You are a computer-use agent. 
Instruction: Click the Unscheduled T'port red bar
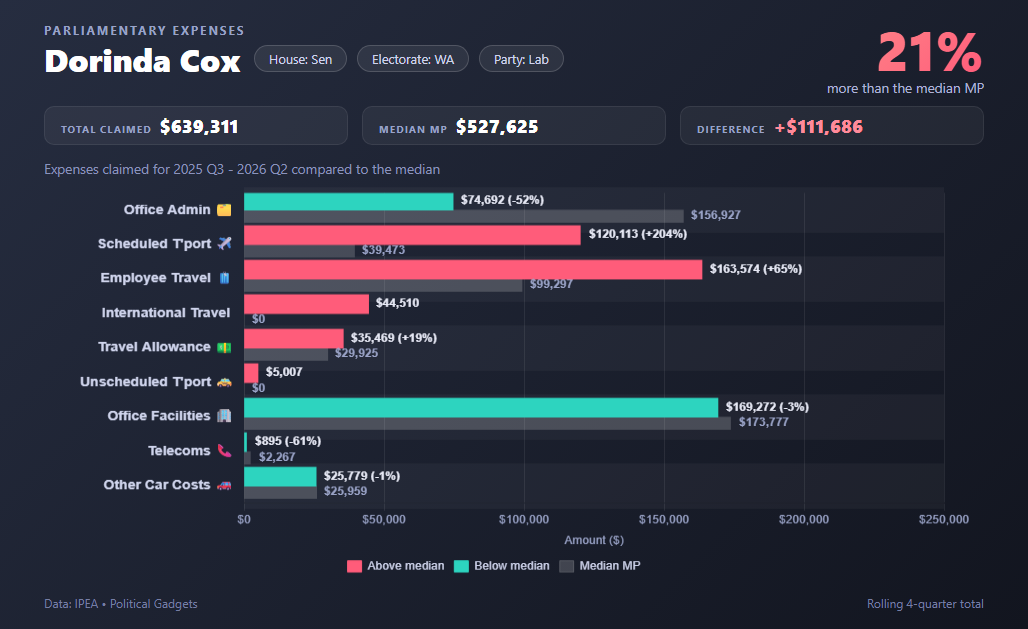coord(251,373)
